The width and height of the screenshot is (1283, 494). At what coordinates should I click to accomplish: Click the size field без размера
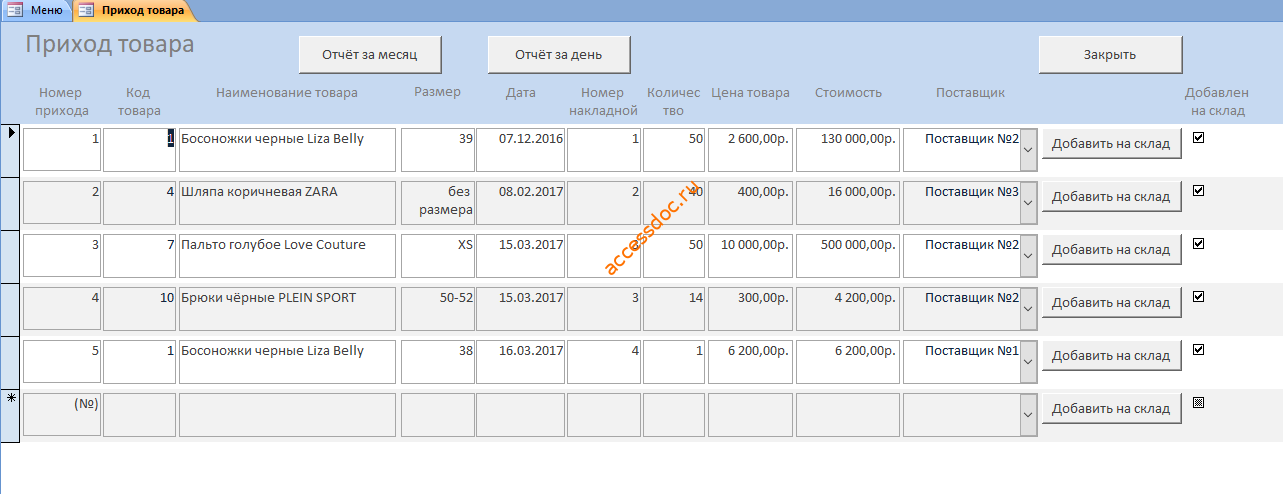tap(438, 202)
